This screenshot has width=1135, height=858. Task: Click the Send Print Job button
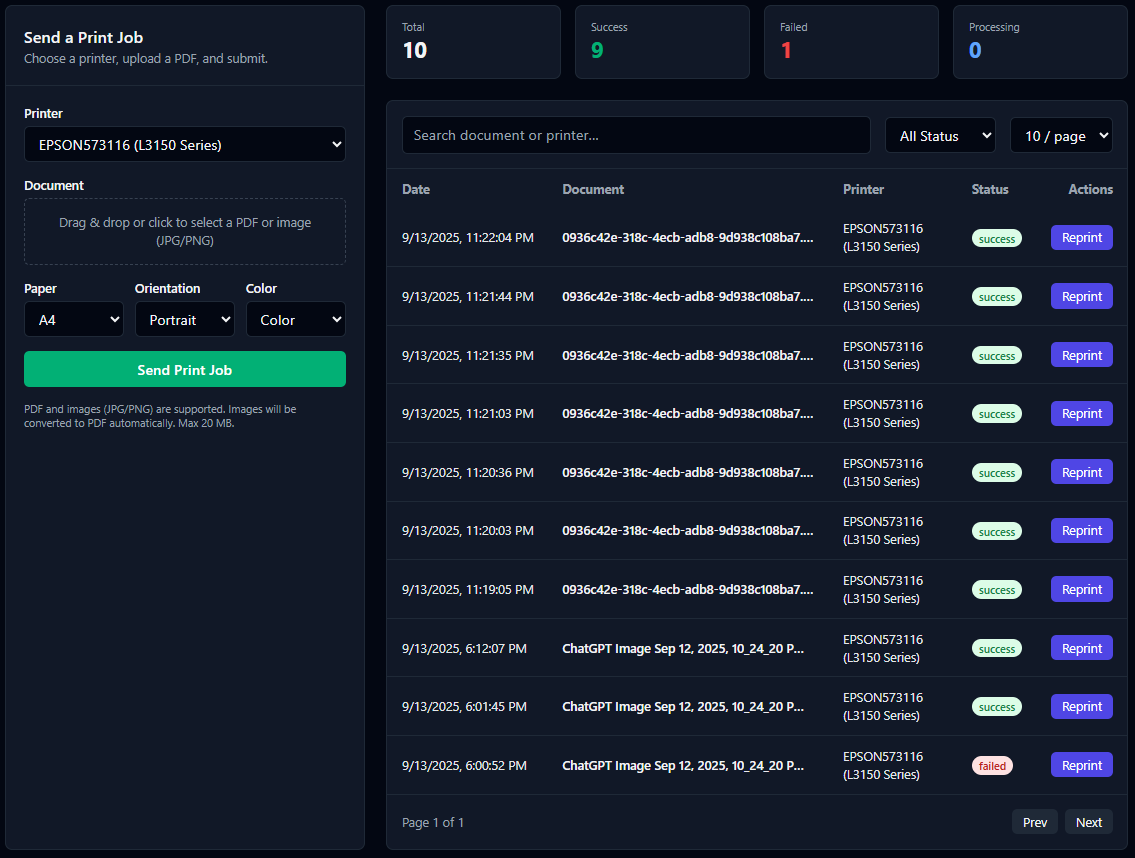click(184, 369)
